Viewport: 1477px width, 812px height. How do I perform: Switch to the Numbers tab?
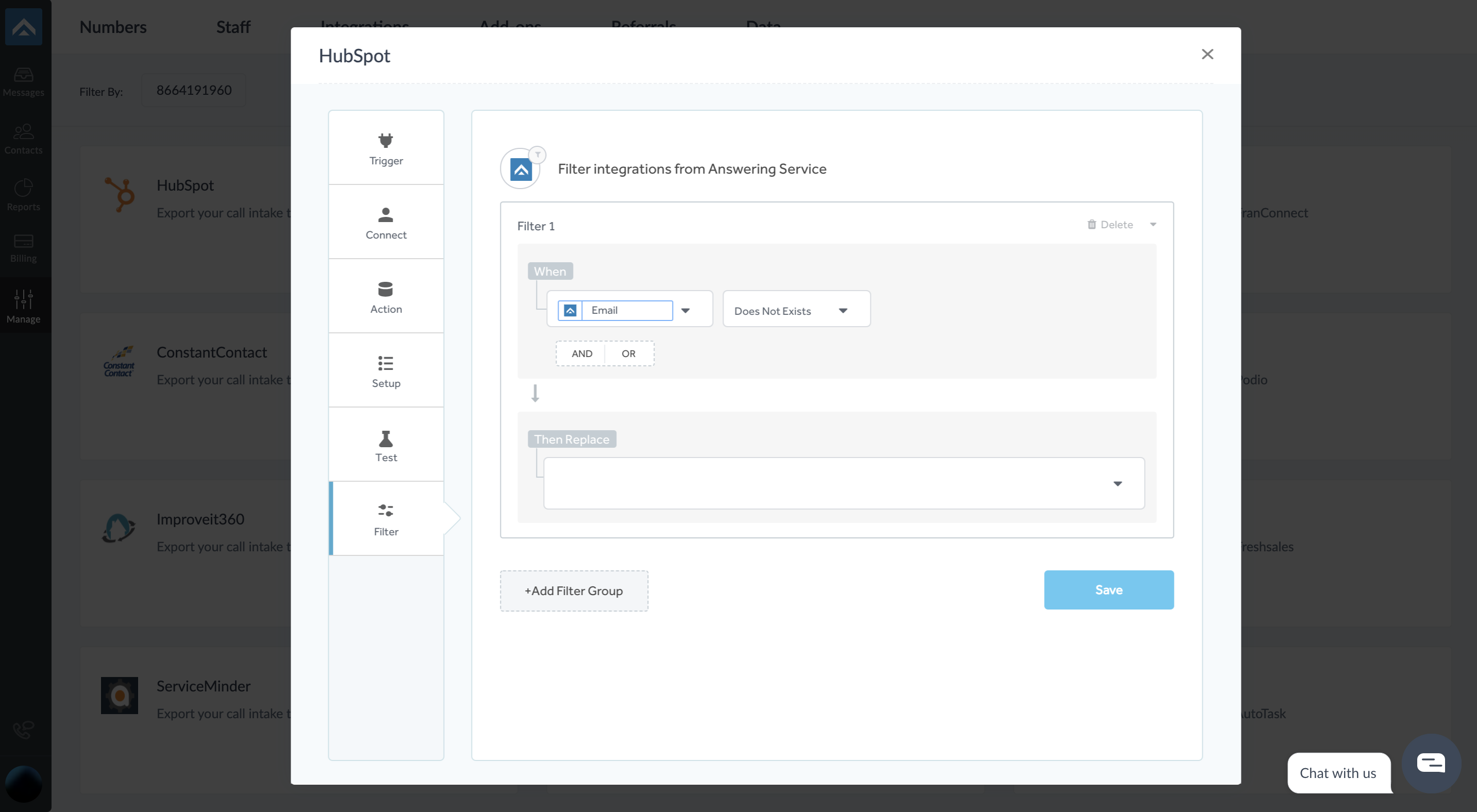coord(113,27)
